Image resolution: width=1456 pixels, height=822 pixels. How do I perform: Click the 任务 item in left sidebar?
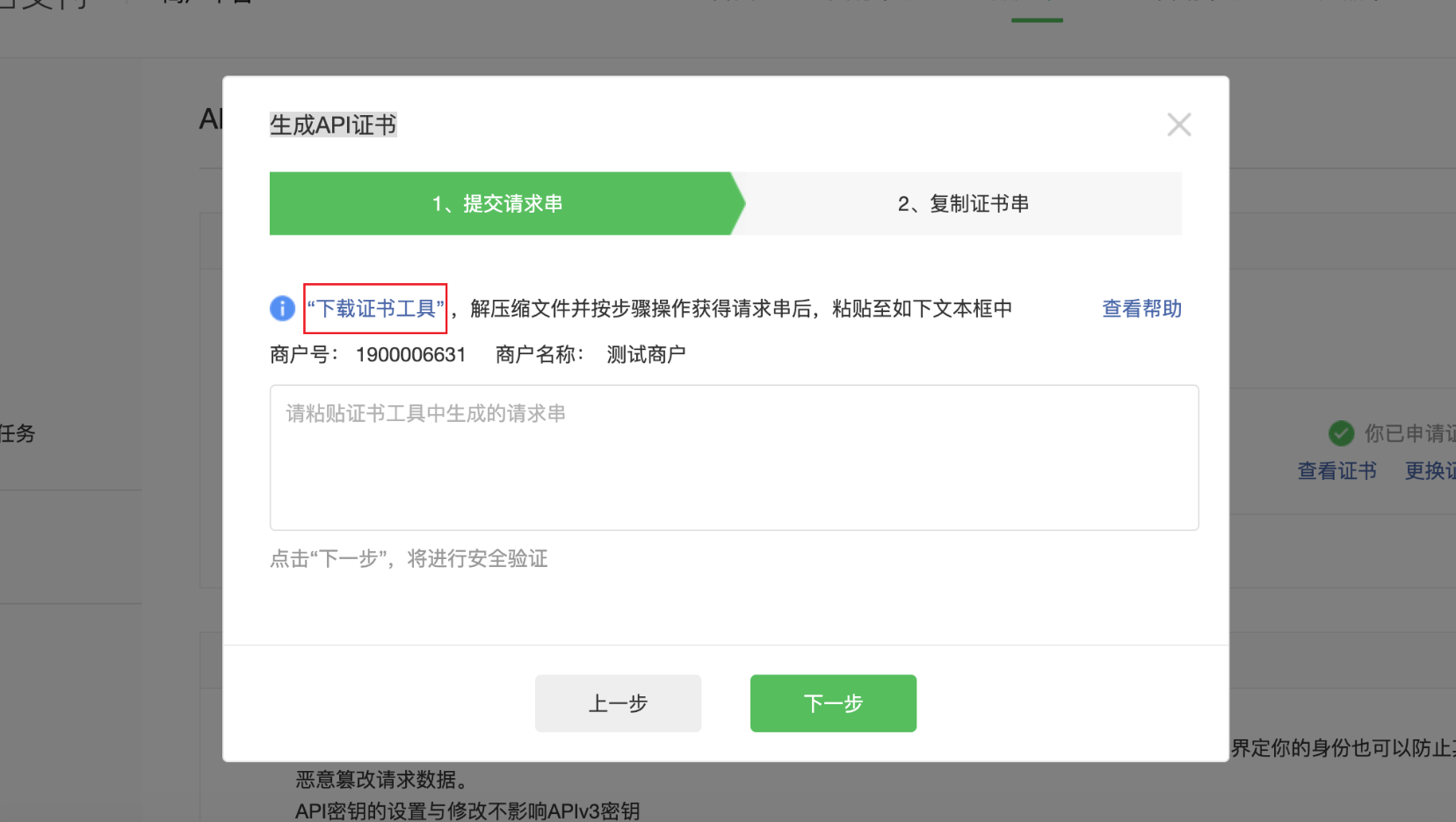[x=18, y=433]
